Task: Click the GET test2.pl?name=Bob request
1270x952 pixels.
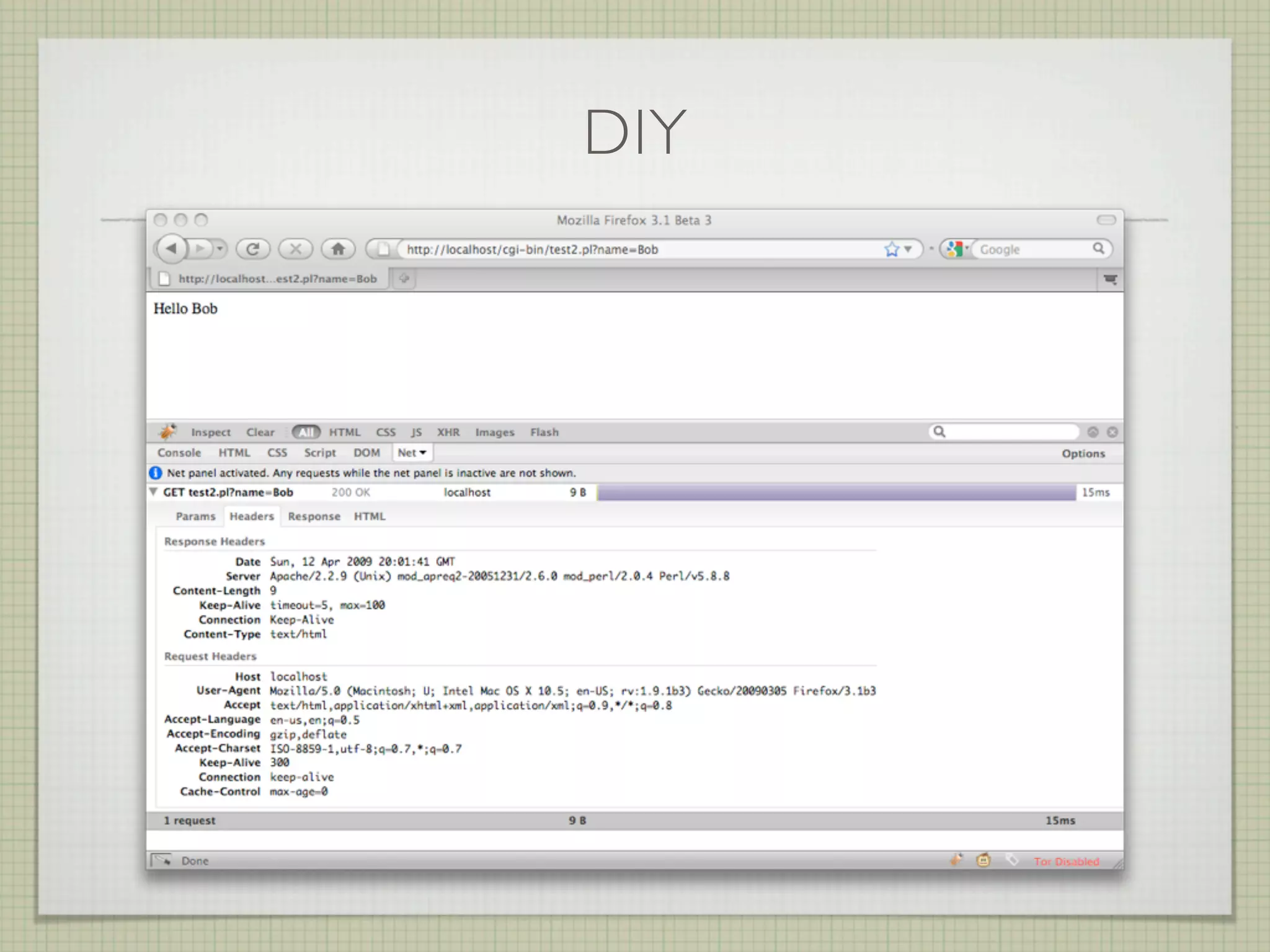Action: [228, 492]
